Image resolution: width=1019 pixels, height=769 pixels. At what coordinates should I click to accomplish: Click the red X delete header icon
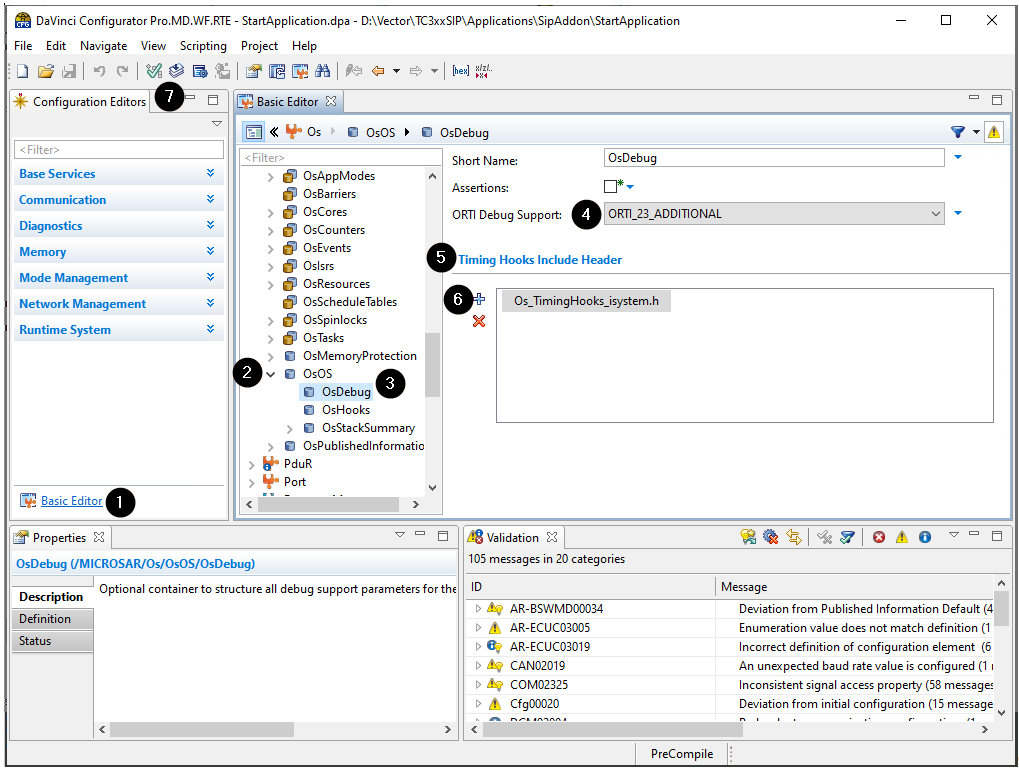(479, 321)
